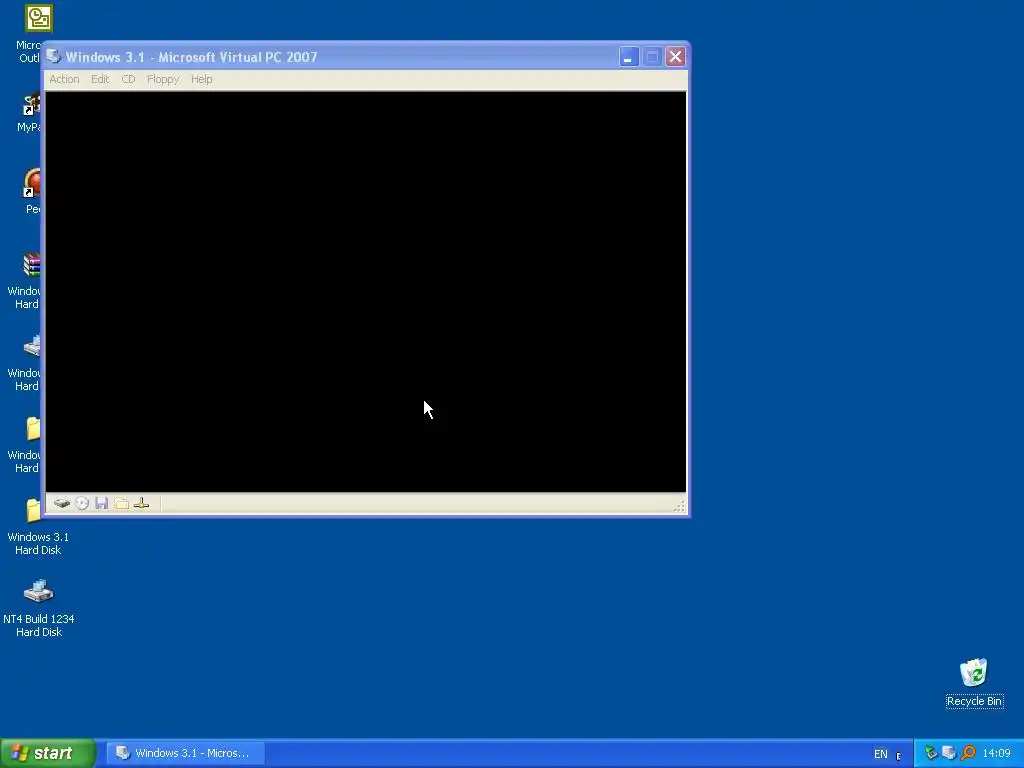This screenshot has width=1024, height=768.
Task: Open the Floppy menu
Action: pyautogui.click(x=163, y=79)
